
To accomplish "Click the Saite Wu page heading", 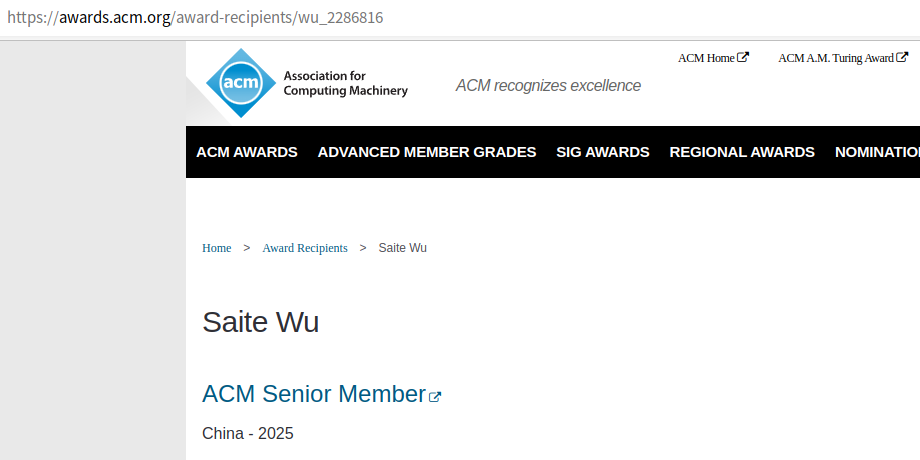I will coord(260,322).
